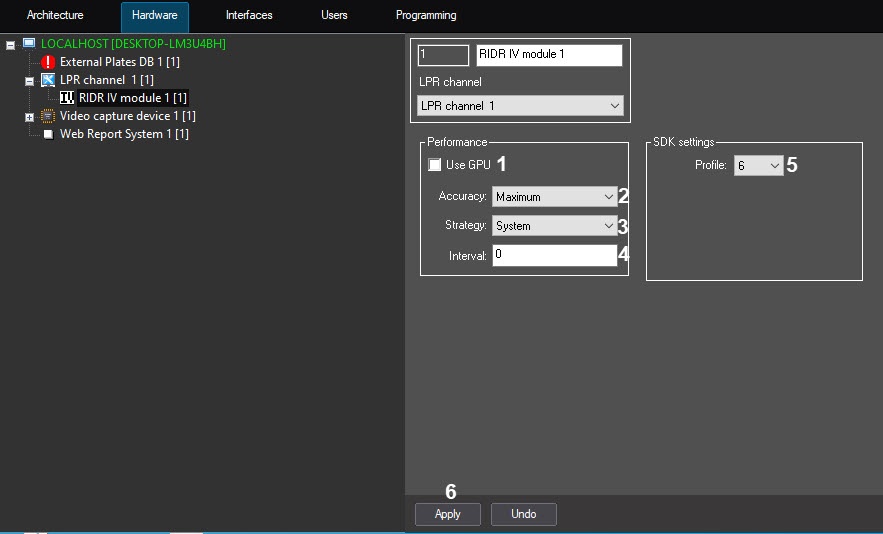This screenshot has height=534, width=883.
Task: Collapse the LPR channel 1 tree node
Action: (29, 81)
